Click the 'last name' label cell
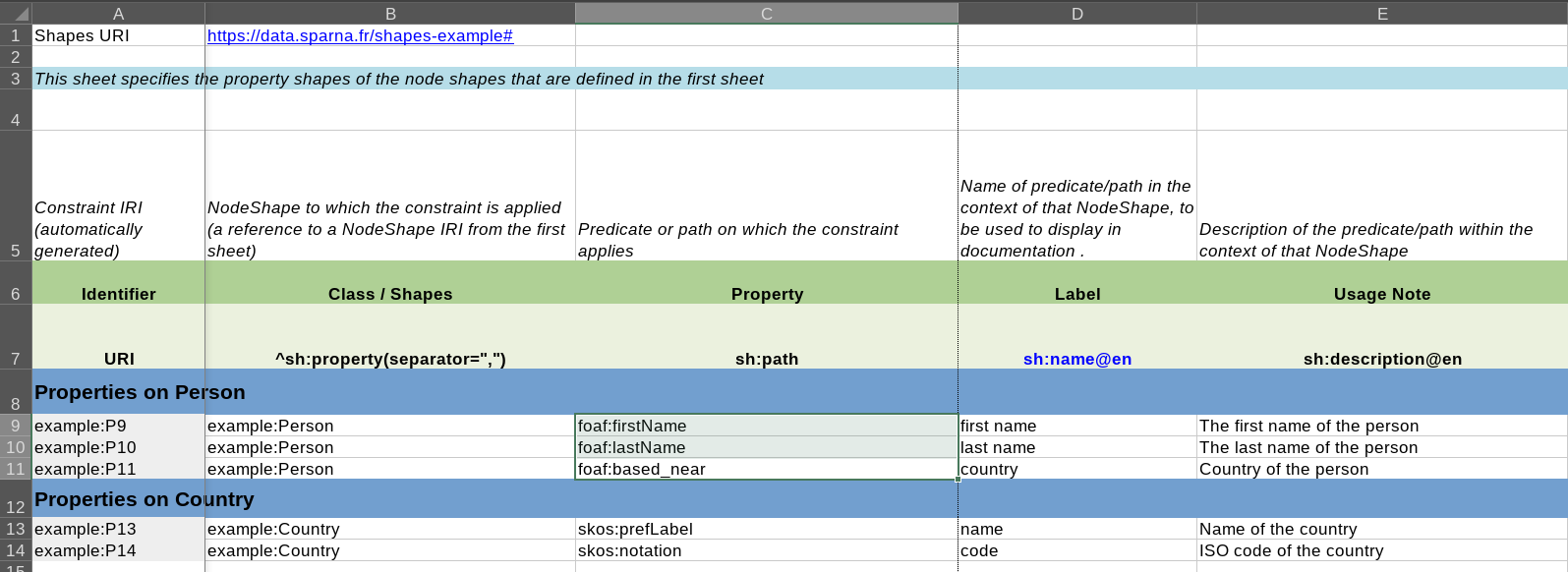The width and height of the screenshot is (1568, 572). pyautogui.click(x=1077, y=447)
